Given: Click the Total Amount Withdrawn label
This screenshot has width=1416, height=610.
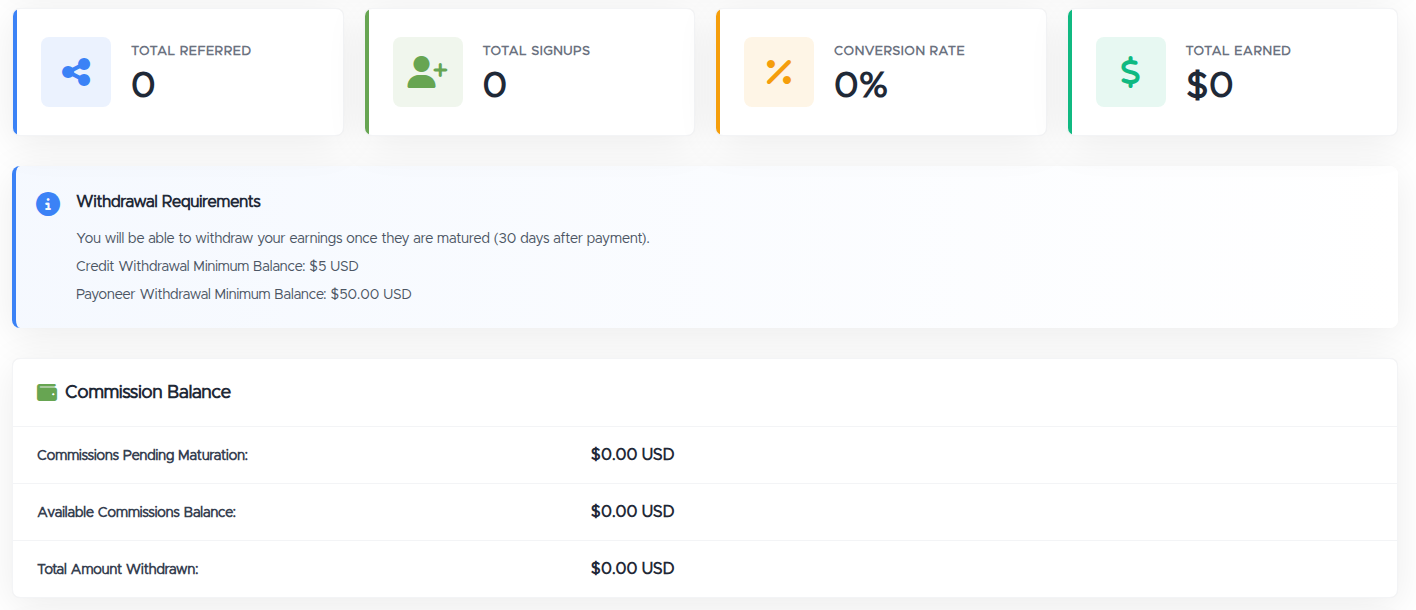Looking at the screenshot, I should coord(118,570).
